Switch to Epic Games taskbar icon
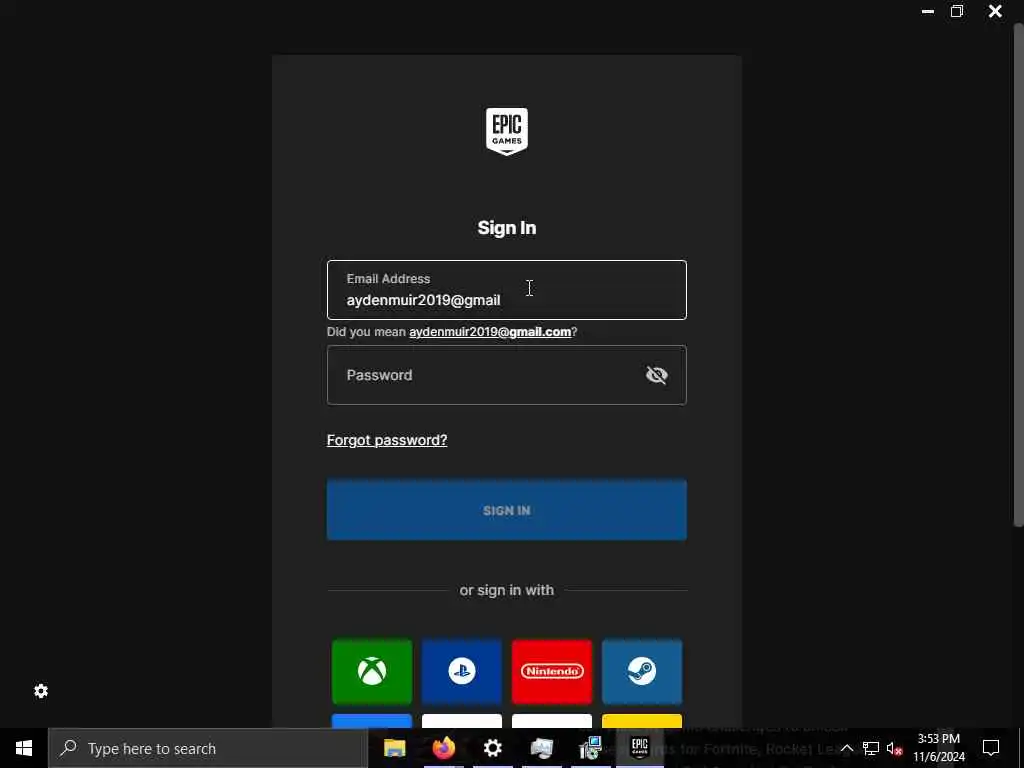 (639, 748)
